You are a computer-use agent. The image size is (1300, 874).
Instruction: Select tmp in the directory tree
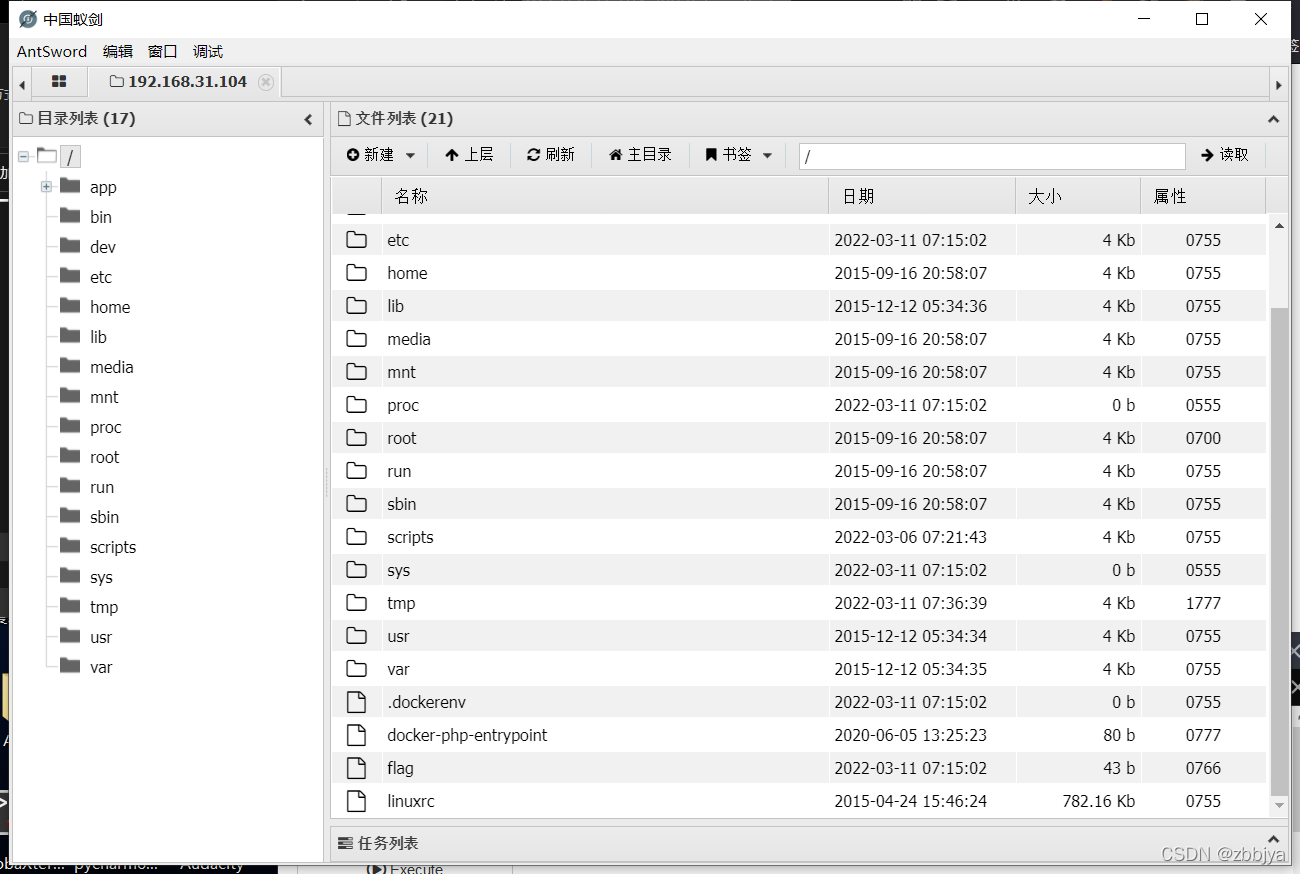click(104, 607)
